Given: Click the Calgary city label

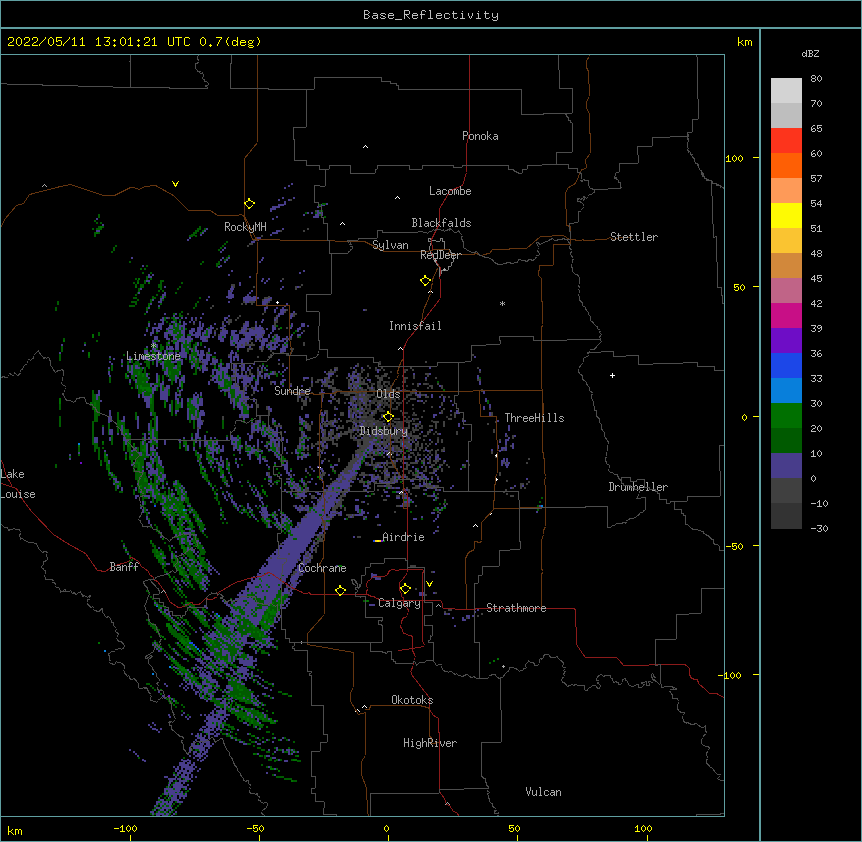Looking at the screenshot, I should [399, 603].
